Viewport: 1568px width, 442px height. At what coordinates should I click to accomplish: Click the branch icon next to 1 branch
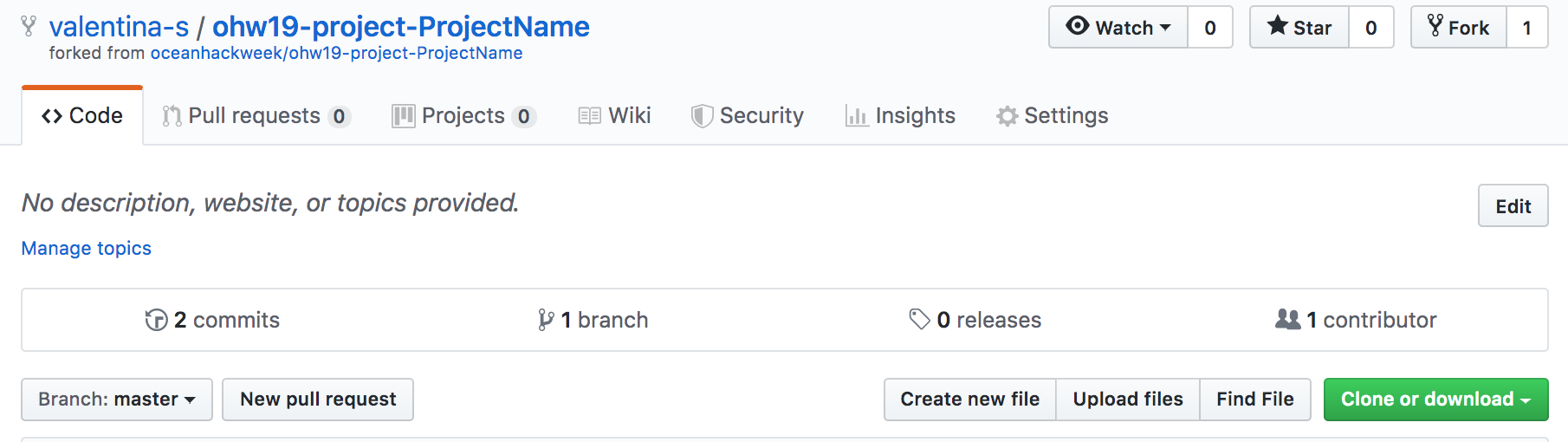(x=545, y=320)
